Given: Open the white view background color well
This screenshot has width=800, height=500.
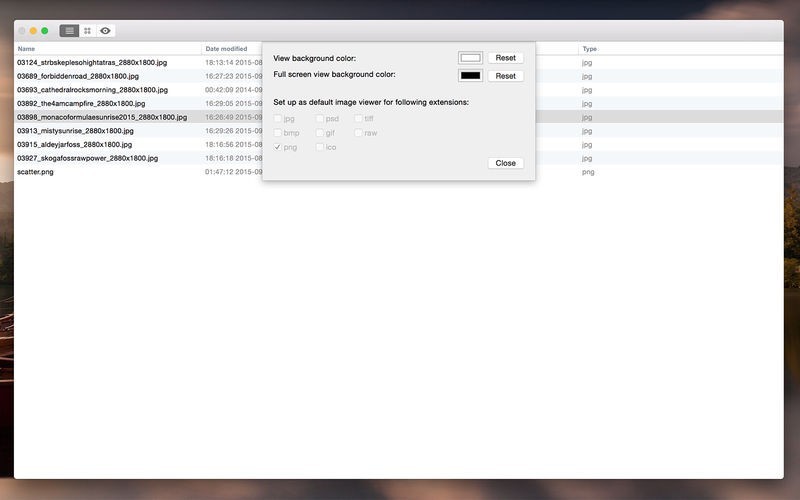Looking at the screenshot, I should (x=470, y=58).
